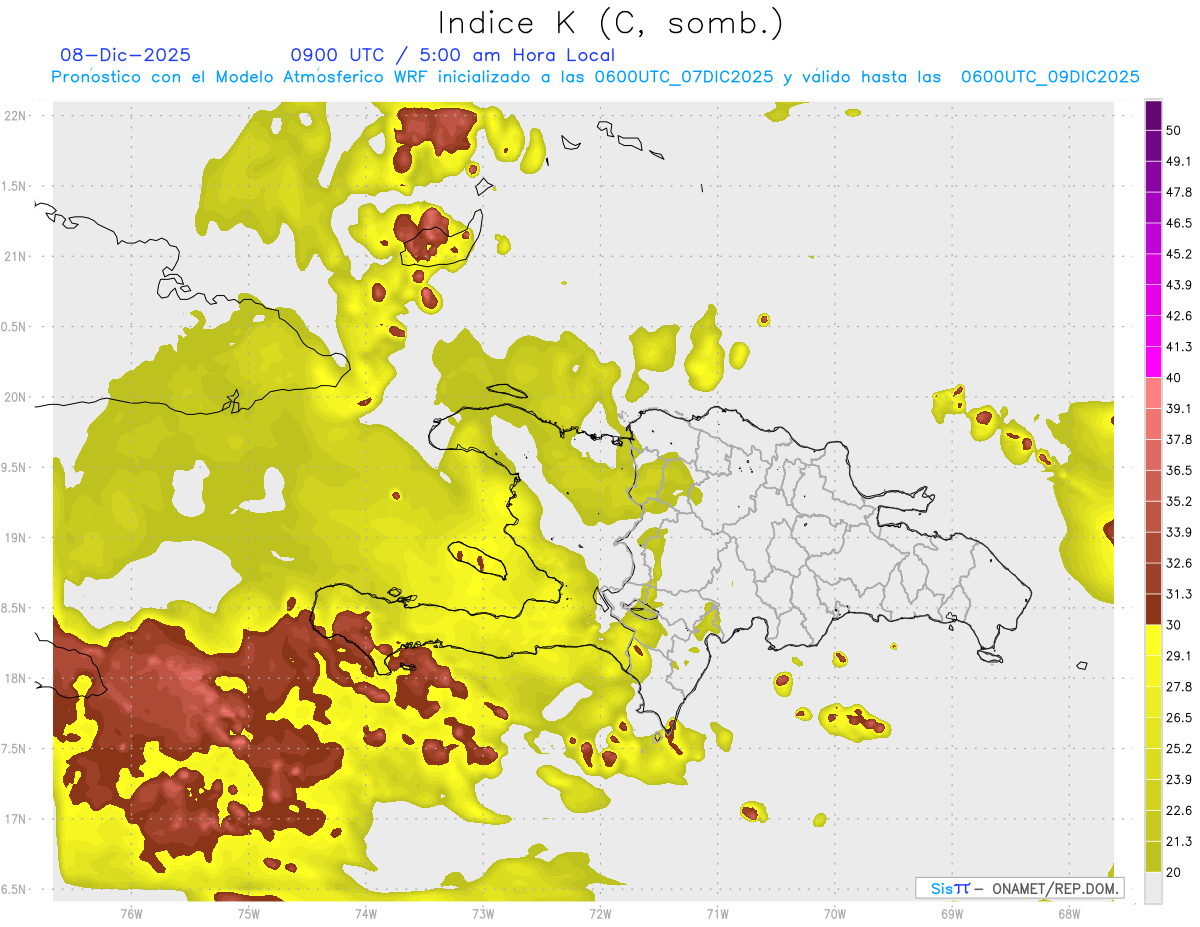1200x927 pixels.
Task: Click the colorbar value "26.5"
Action: (1179, 718)
